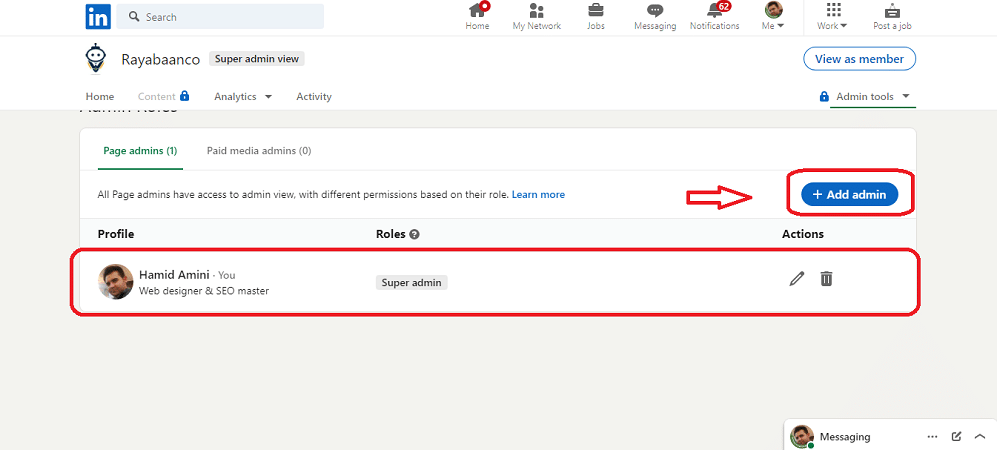Edit Hamid Amini's admin role pencil icon

797,278
